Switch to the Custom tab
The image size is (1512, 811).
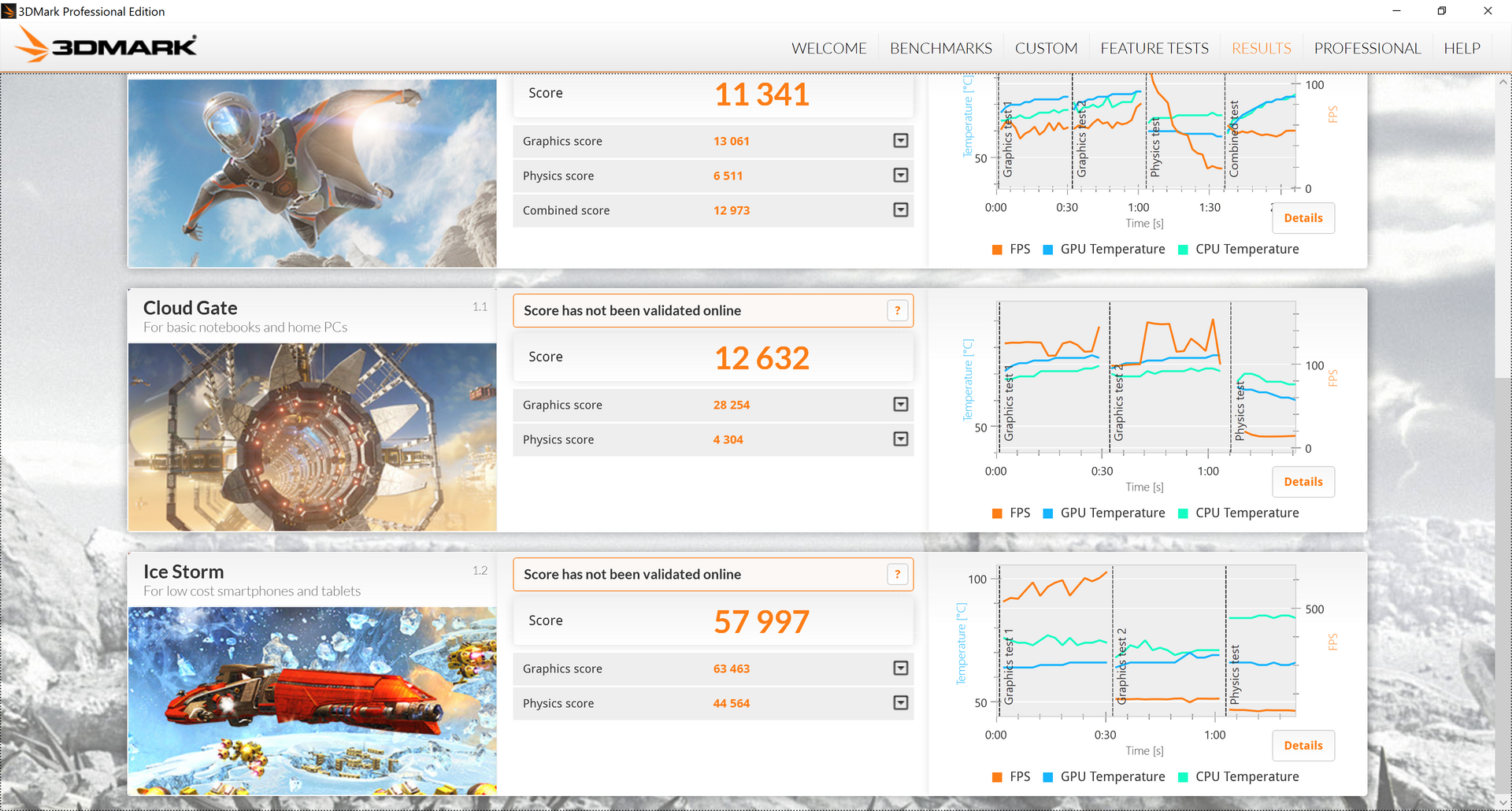pyautogui.click(x=1046, y=49)
